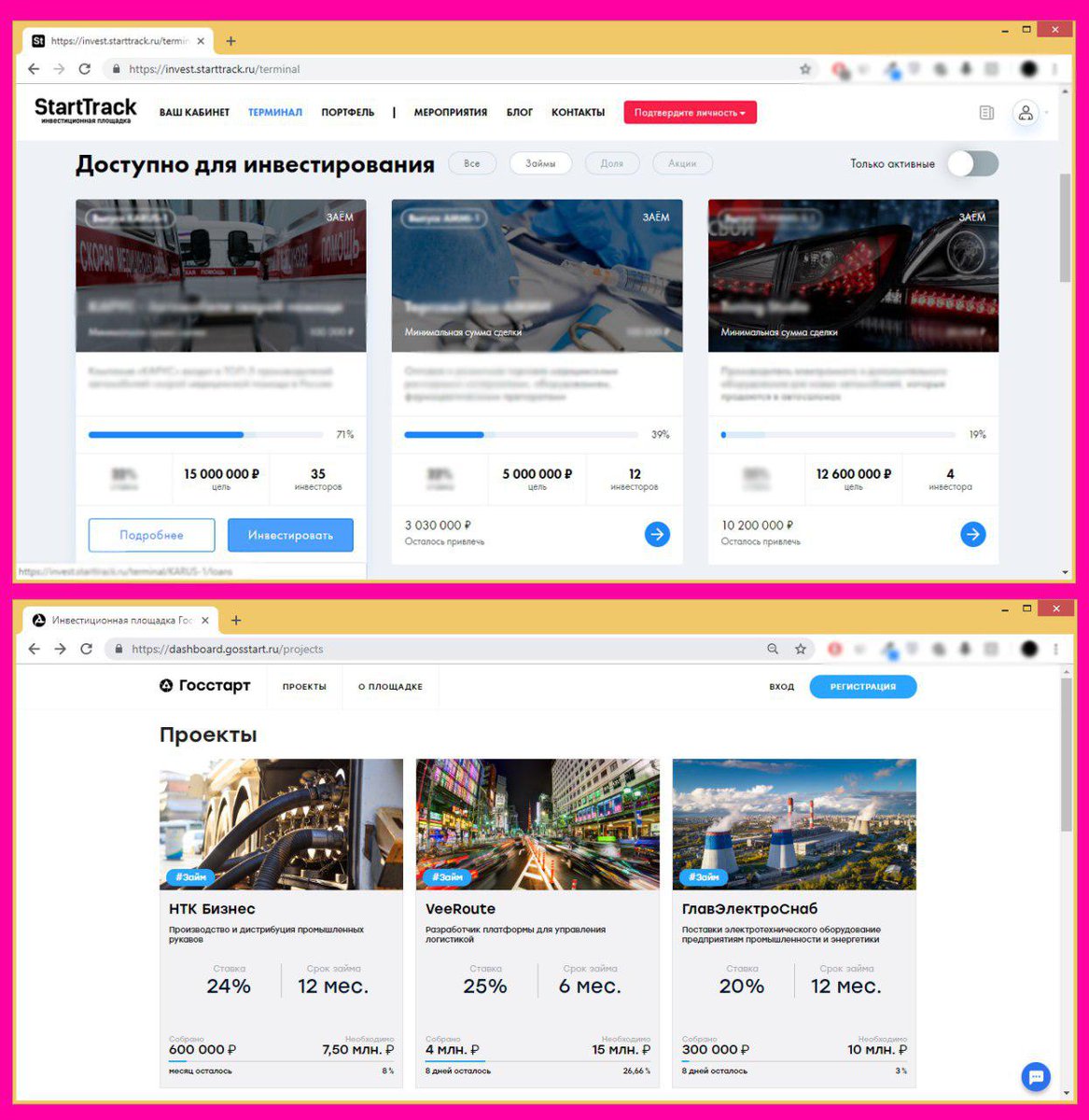1089x1120 pixels.
Task: Open БЛОГ menu item
Action: click(520, 112)
